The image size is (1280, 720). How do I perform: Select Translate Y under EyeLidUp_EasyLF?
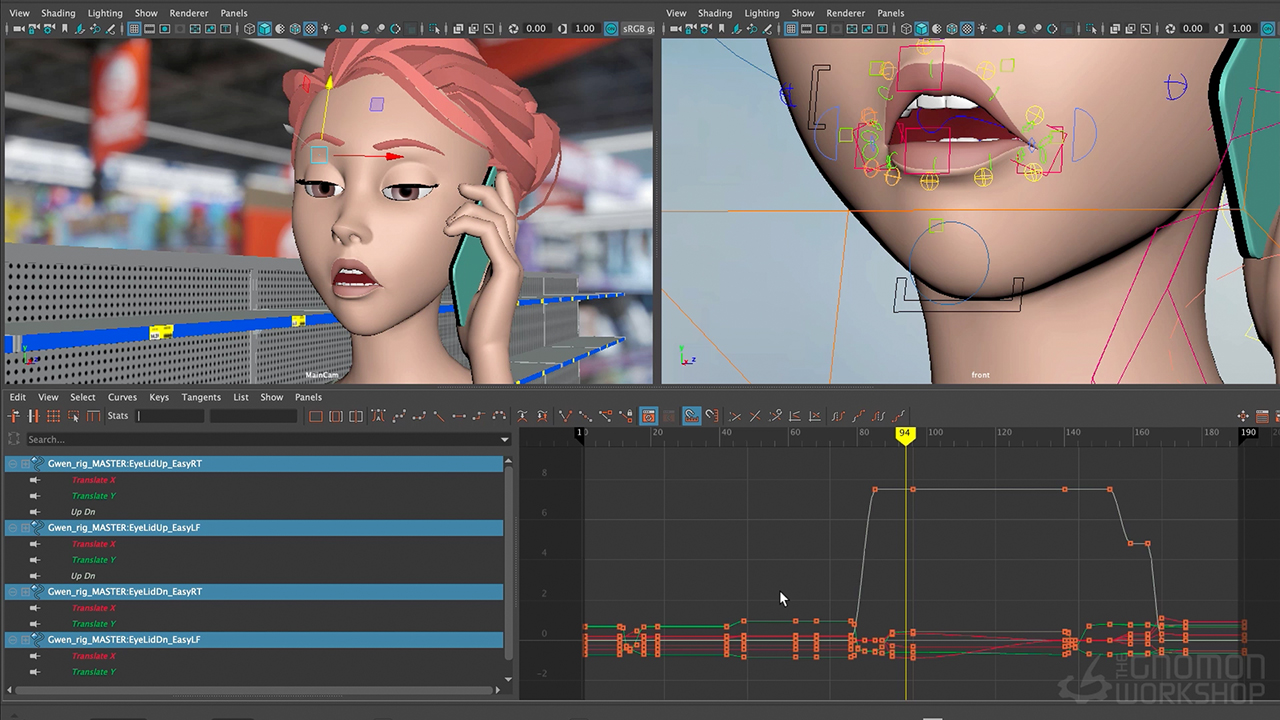pos(94,560)
